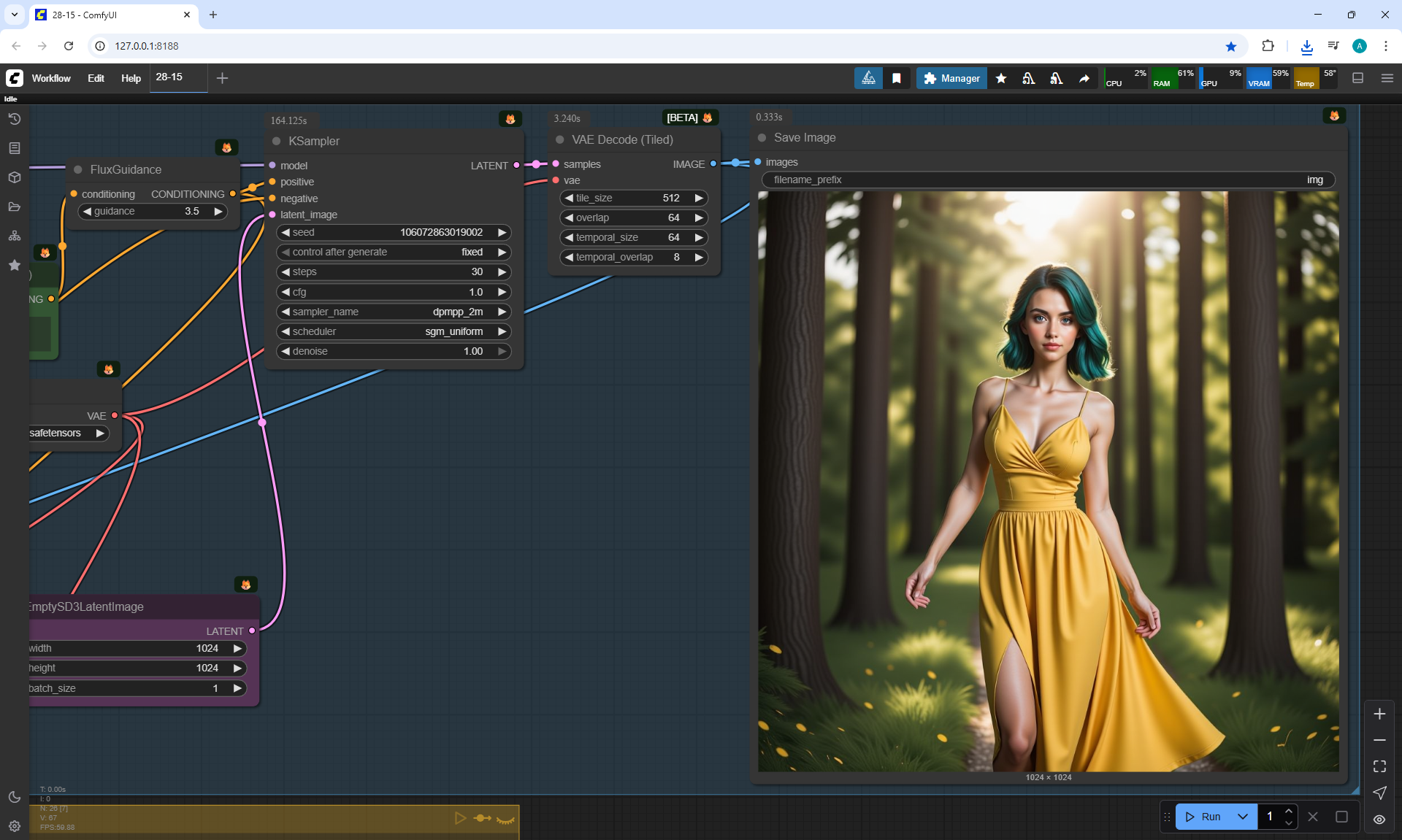This screenshot has width=1402, height=840.
Task: Open the node library cube icon
Action: click(15, 177)
